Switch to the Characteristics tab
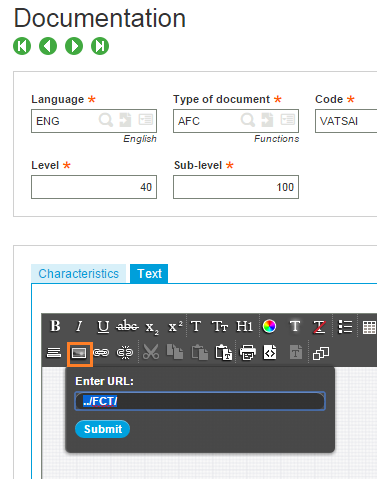This screenshot has height=479, width=377. coord(78,274)
